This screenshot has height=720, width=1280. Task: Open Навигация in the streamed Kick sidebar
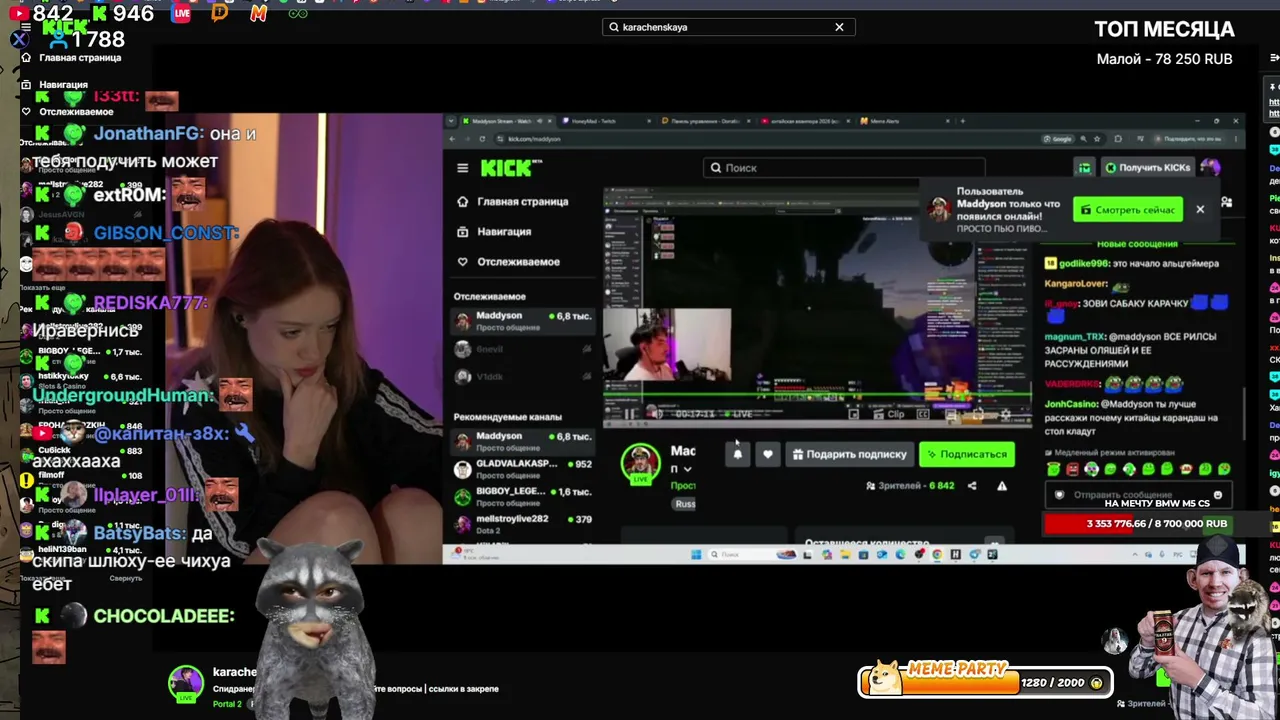click(x=494, y=231)
